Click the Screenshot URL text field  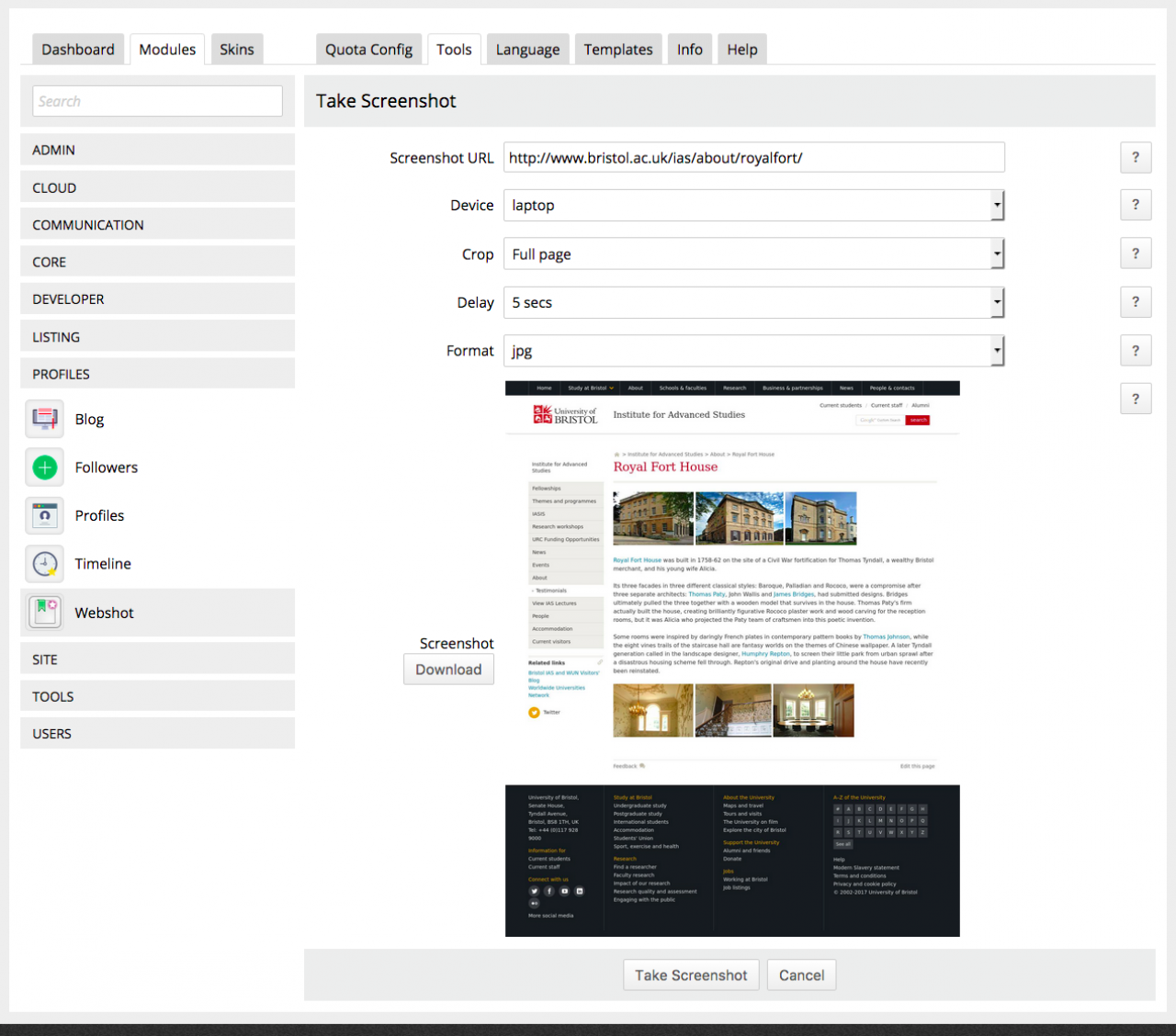(753, 158)
